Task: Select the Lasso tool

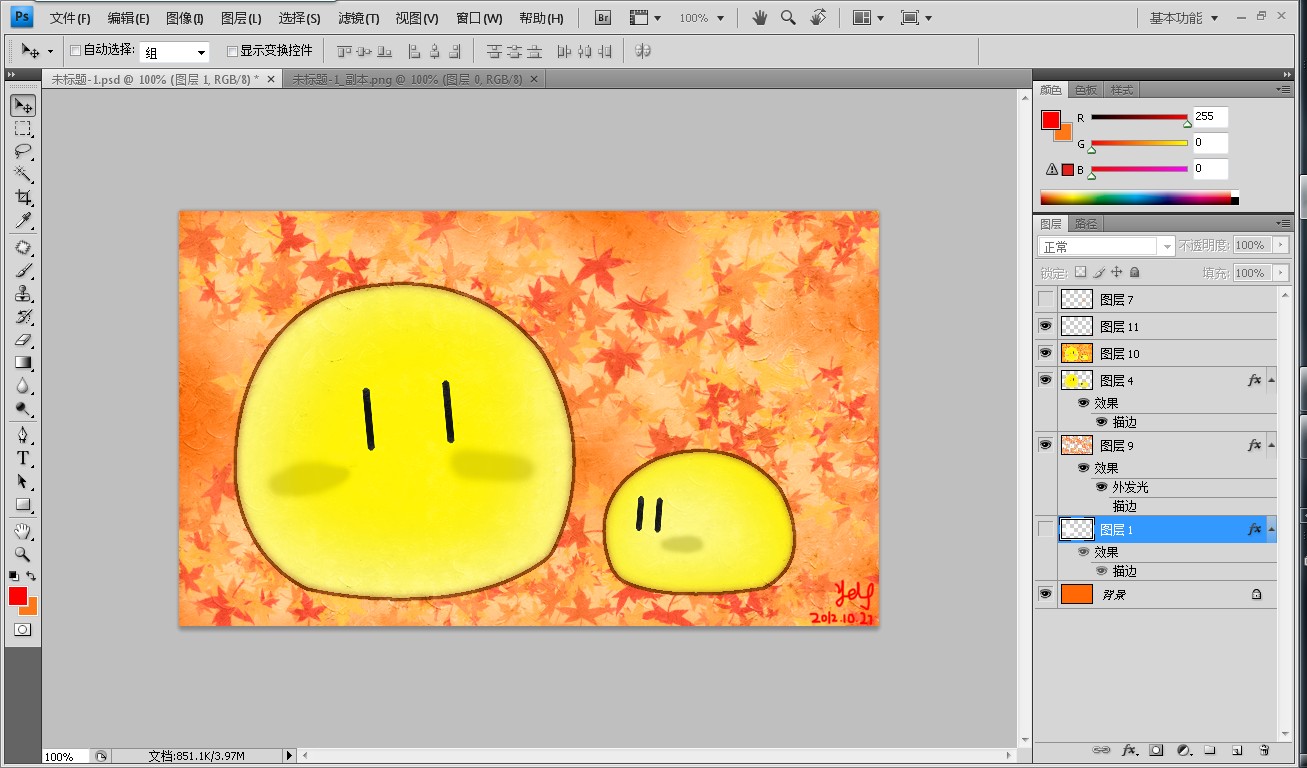Action: pyautogui.click(x=23, y=152)
